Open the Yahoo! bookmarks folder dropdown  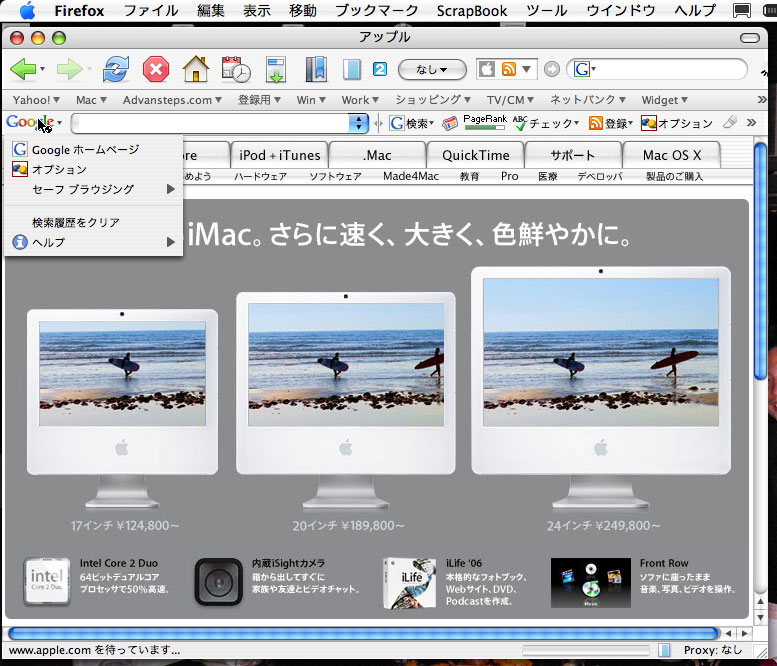pyautogui.click(x=36, y=100)
